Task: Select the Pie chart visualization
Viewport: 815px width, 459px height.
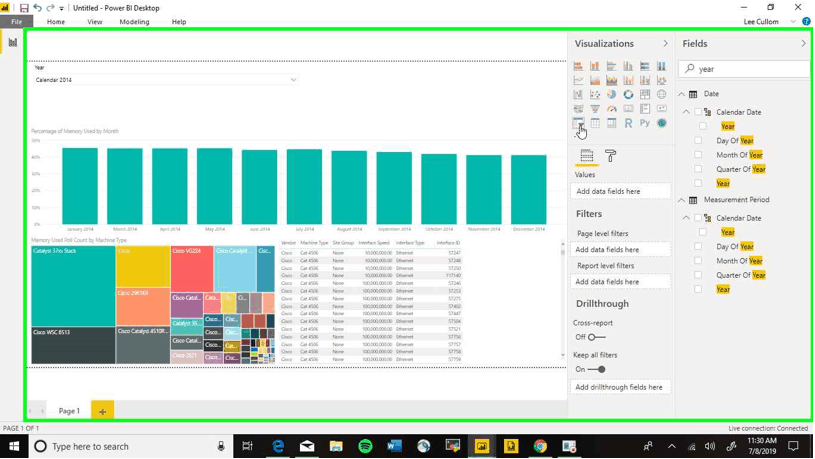Action: tap(611, 95)
